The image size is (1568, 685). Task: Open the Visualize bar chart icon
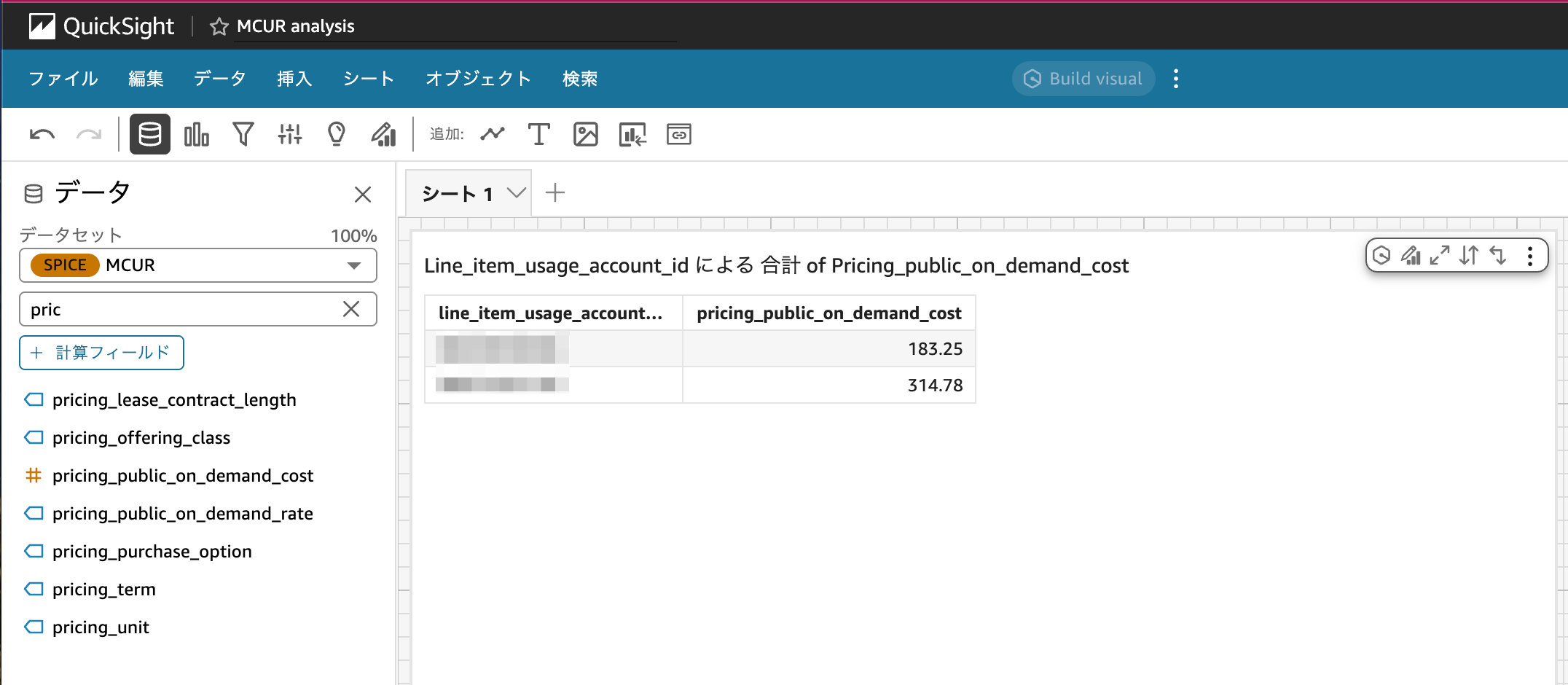pyautogui.click(x=197, y=135)
